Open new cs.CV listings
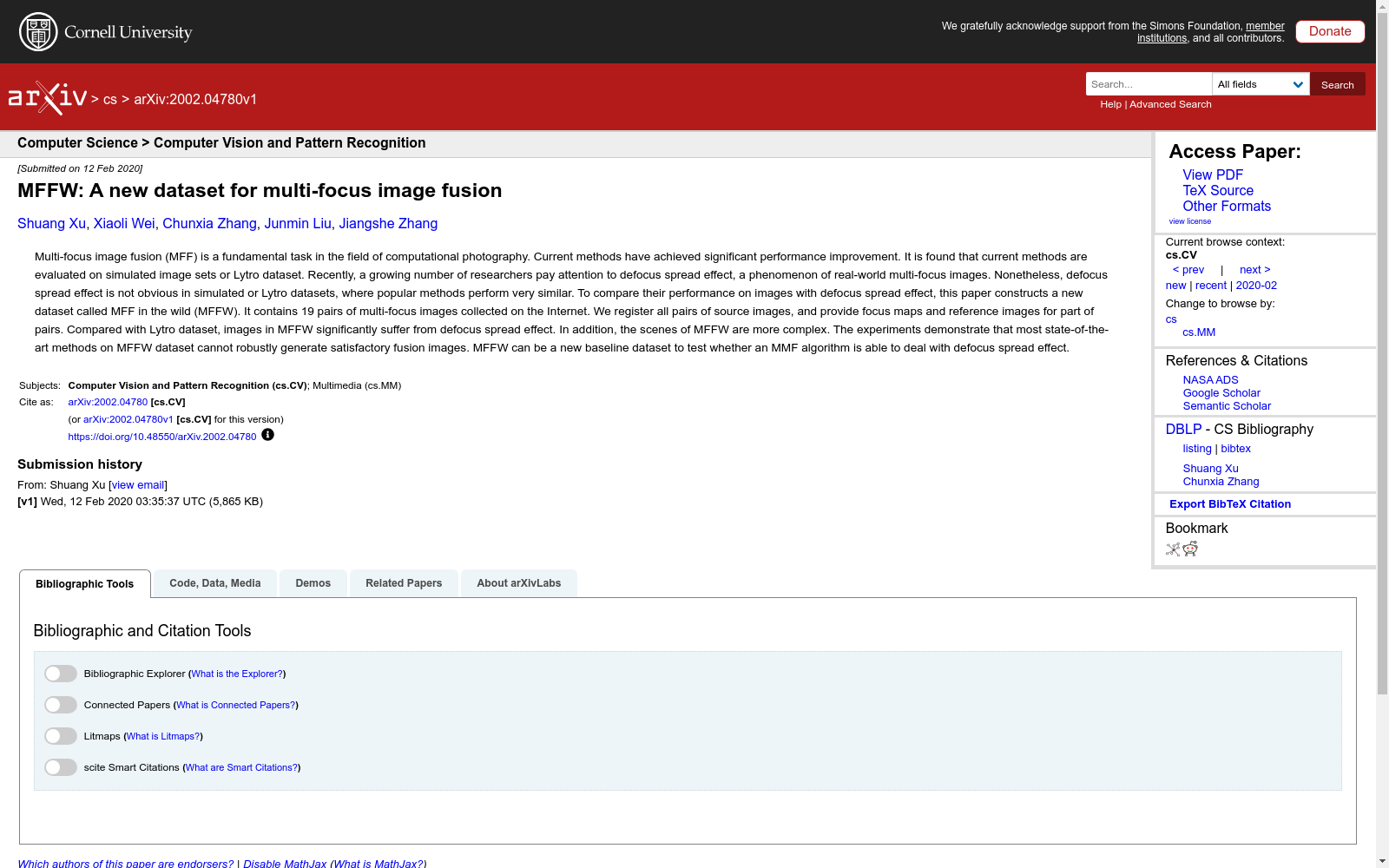 tap(1175, 286)
